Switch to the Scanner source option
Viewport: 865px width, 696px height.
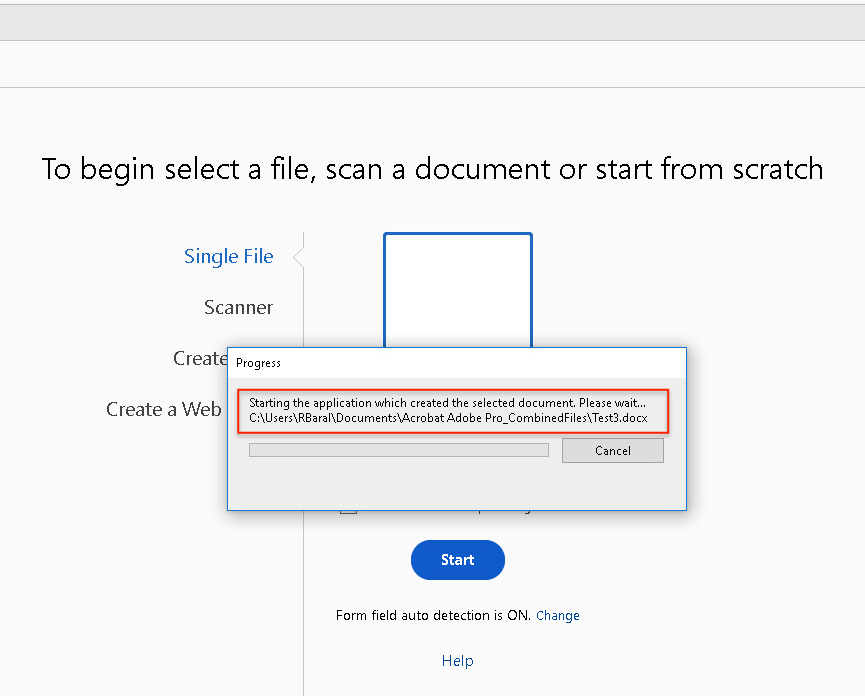click(x=238, y=308)
